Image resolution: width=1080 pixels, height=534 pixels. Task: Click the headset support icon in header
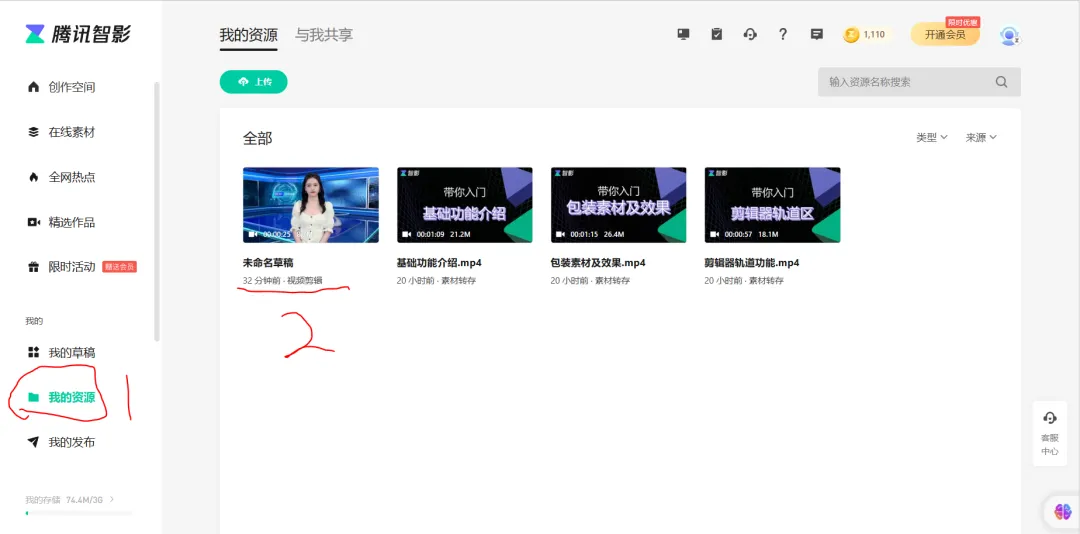750,34
